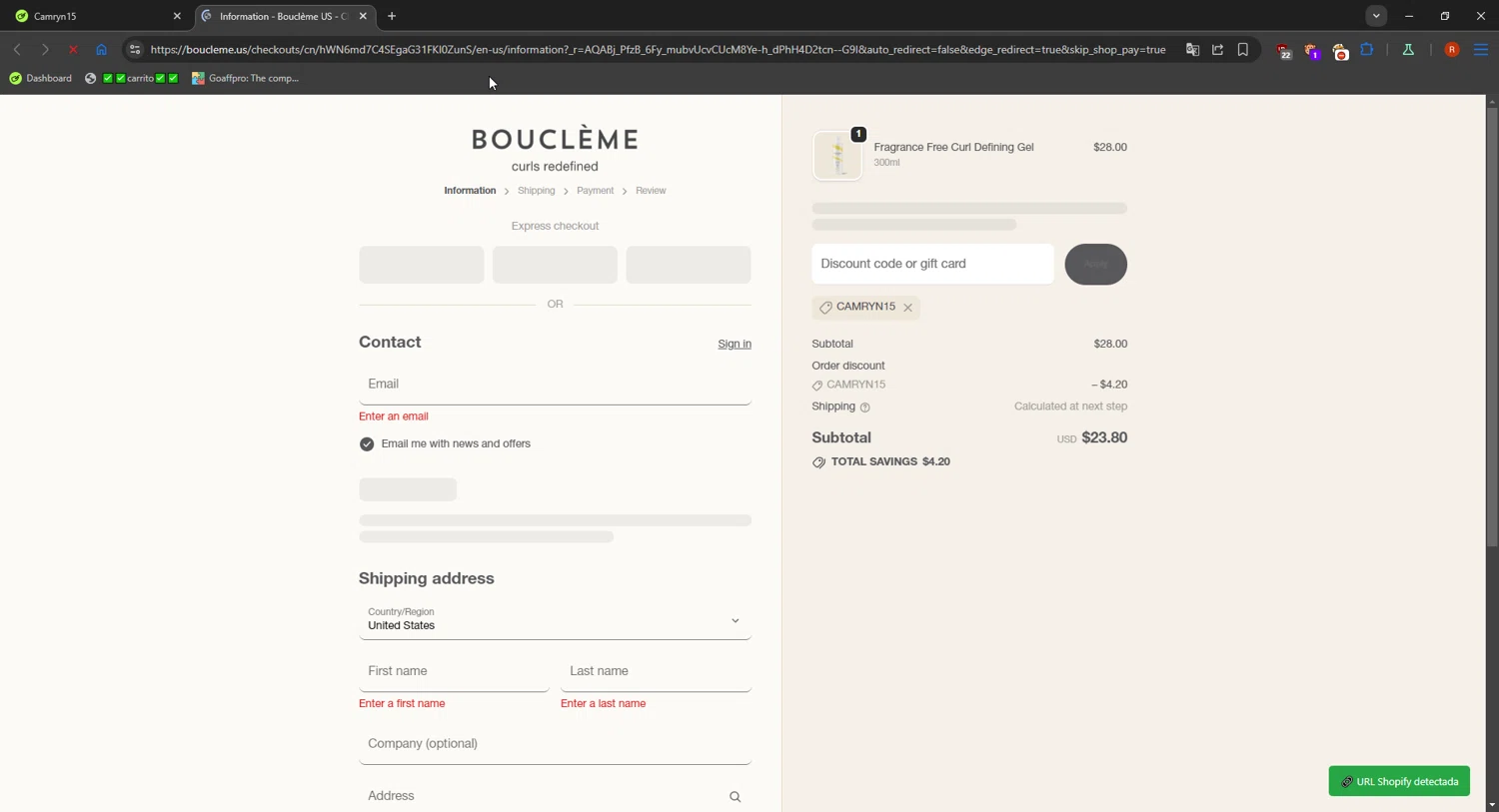Search address with the magnifier icon
This screenshot has width=1499, height=812.
735,797
